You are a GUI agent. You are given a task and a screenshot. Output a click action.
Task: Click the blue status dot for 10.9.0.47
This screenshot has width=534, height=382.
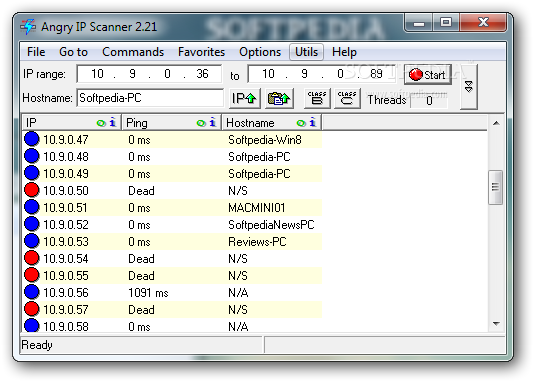(x=32, y=139)
